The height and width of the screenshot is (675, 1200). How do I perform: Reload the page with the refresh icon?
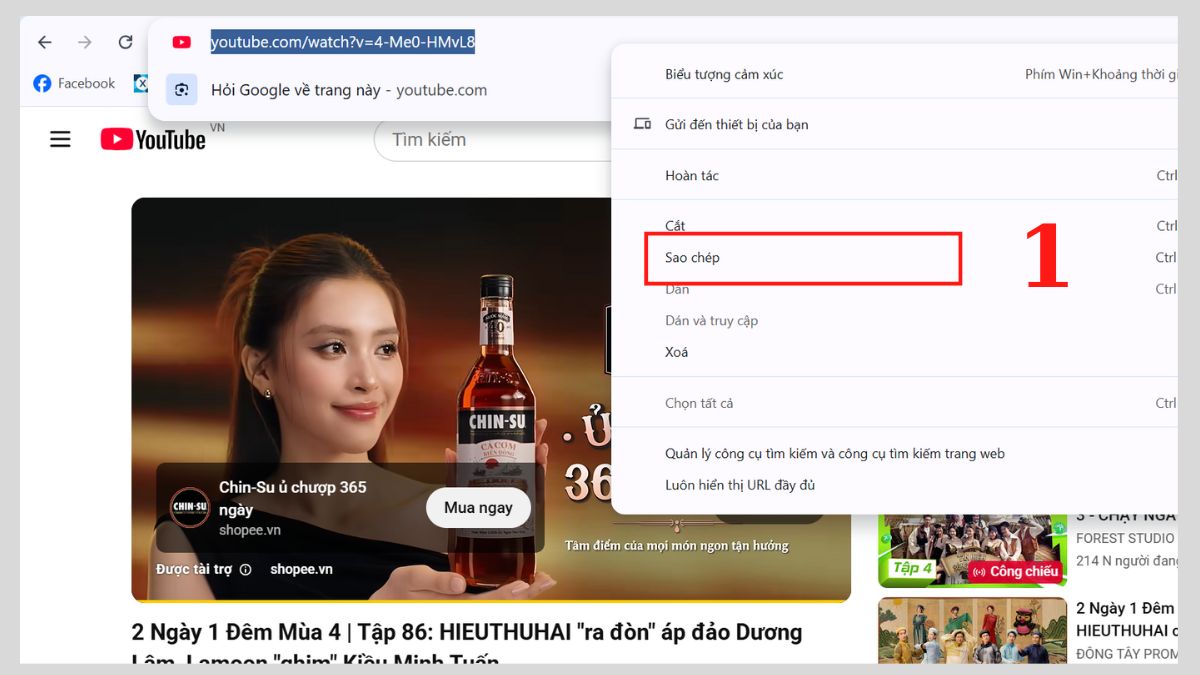pos(125,42)
